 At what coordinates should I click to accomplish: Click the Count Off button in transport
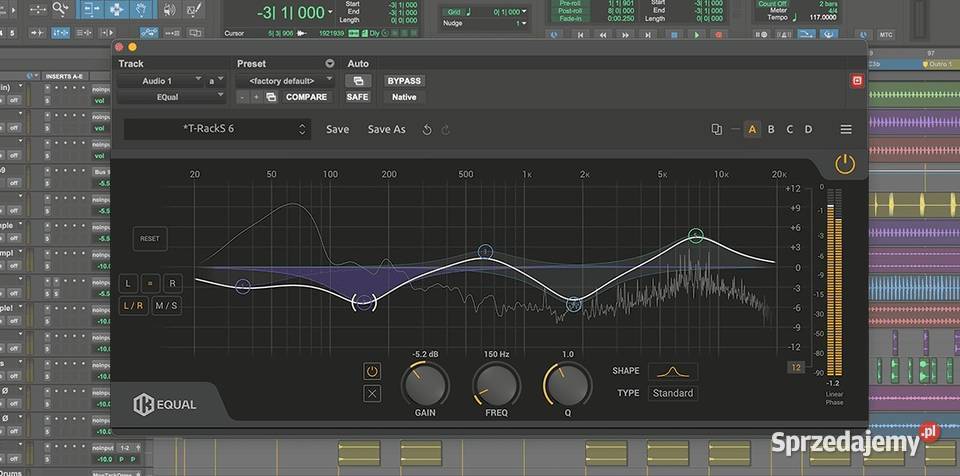tap(772, 4)
